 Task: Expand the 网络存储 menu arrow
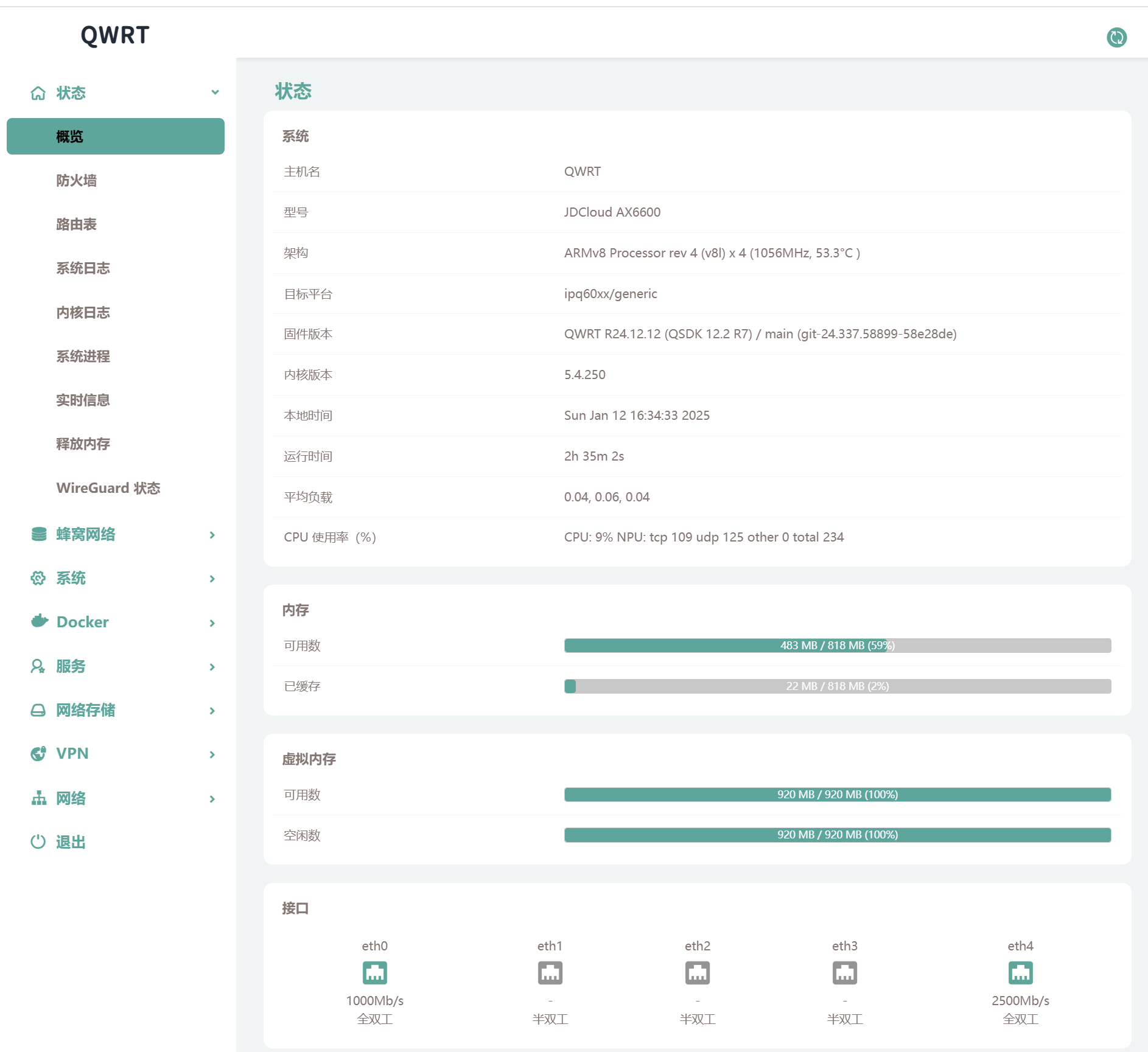click(212, 711)
